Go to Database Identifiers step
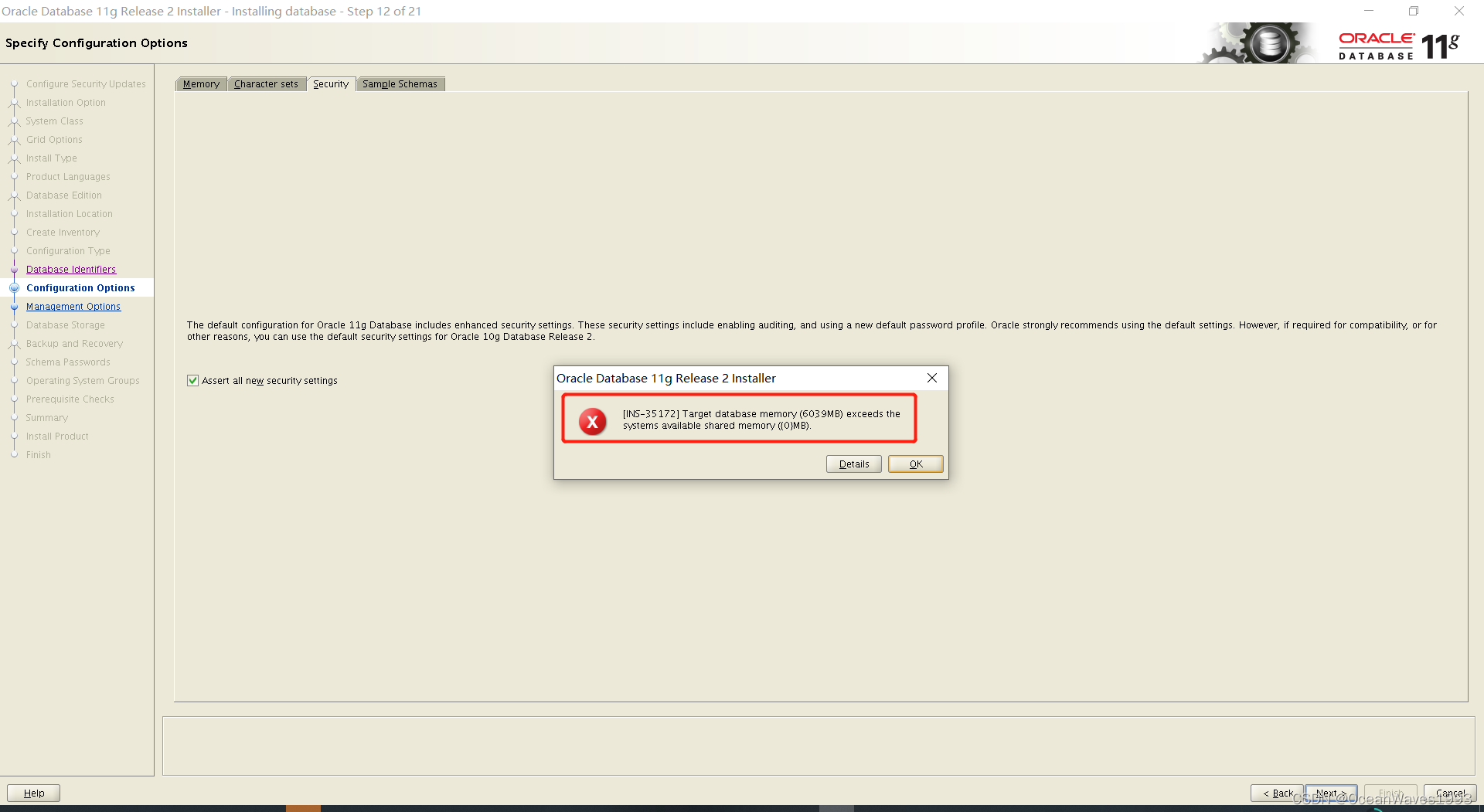The image size is (1484, 812). 71,270
